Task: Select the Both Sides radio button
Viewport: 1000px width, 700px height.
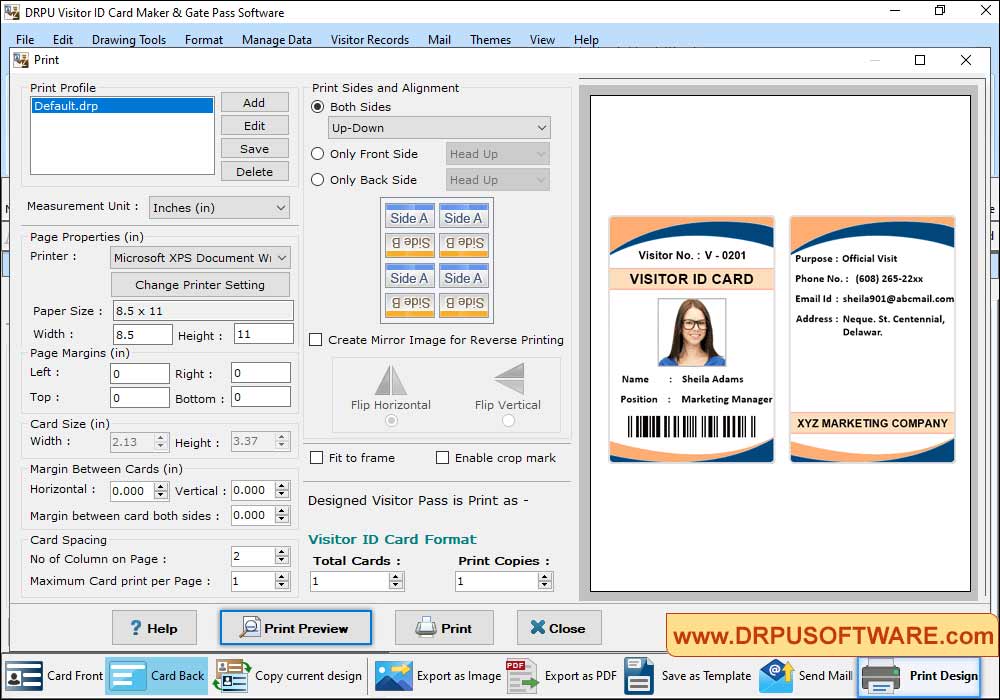Action: pos(317,106)
